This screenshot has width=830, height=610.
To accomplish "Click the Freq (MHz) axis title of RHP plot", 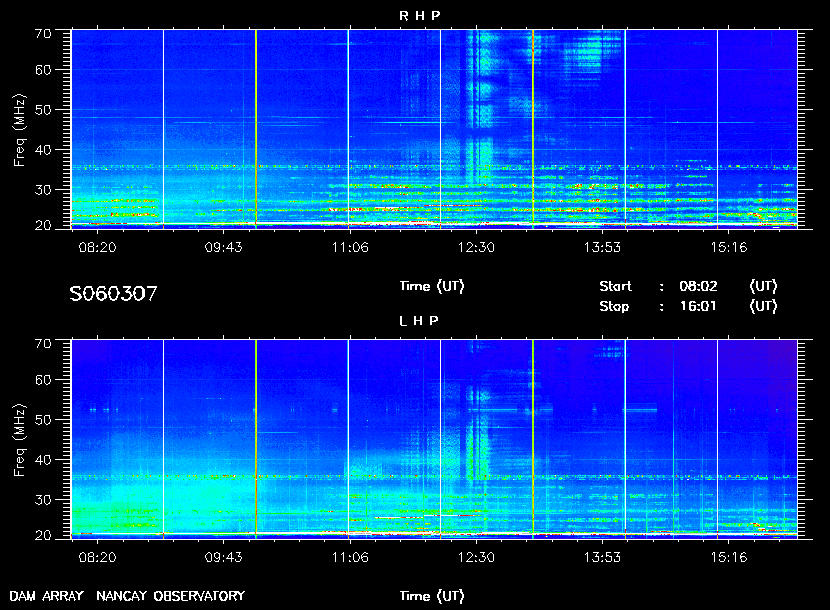I will (20, 131).
